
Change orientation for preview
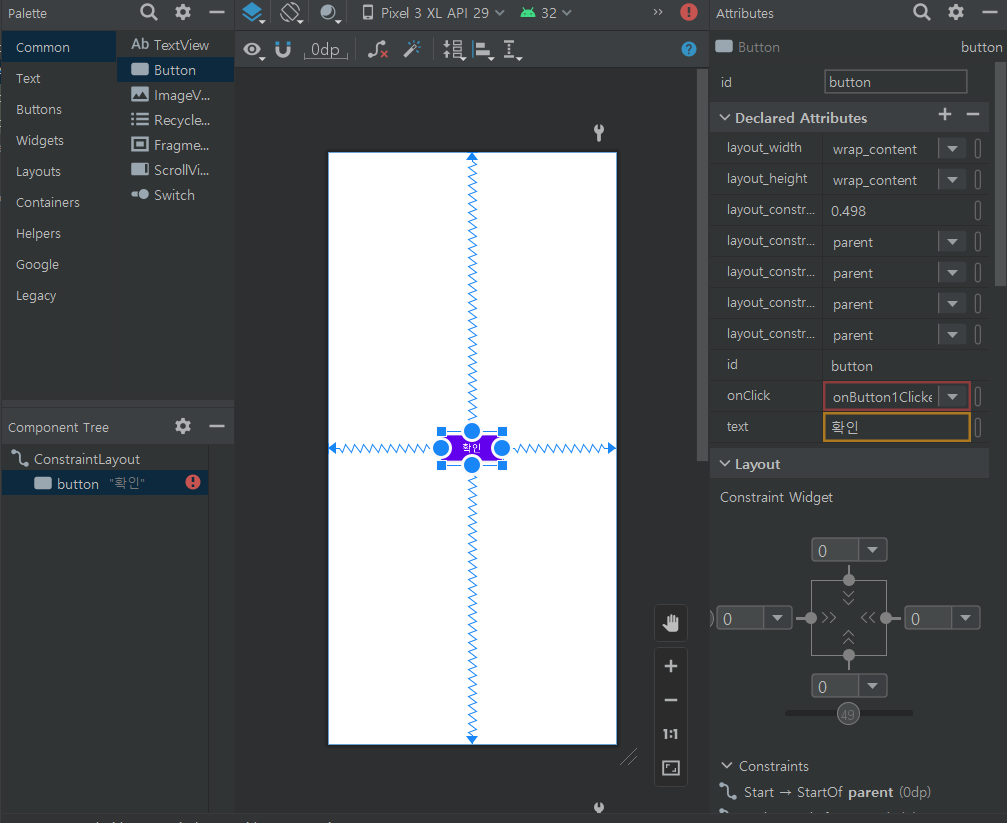click(291, 12)
